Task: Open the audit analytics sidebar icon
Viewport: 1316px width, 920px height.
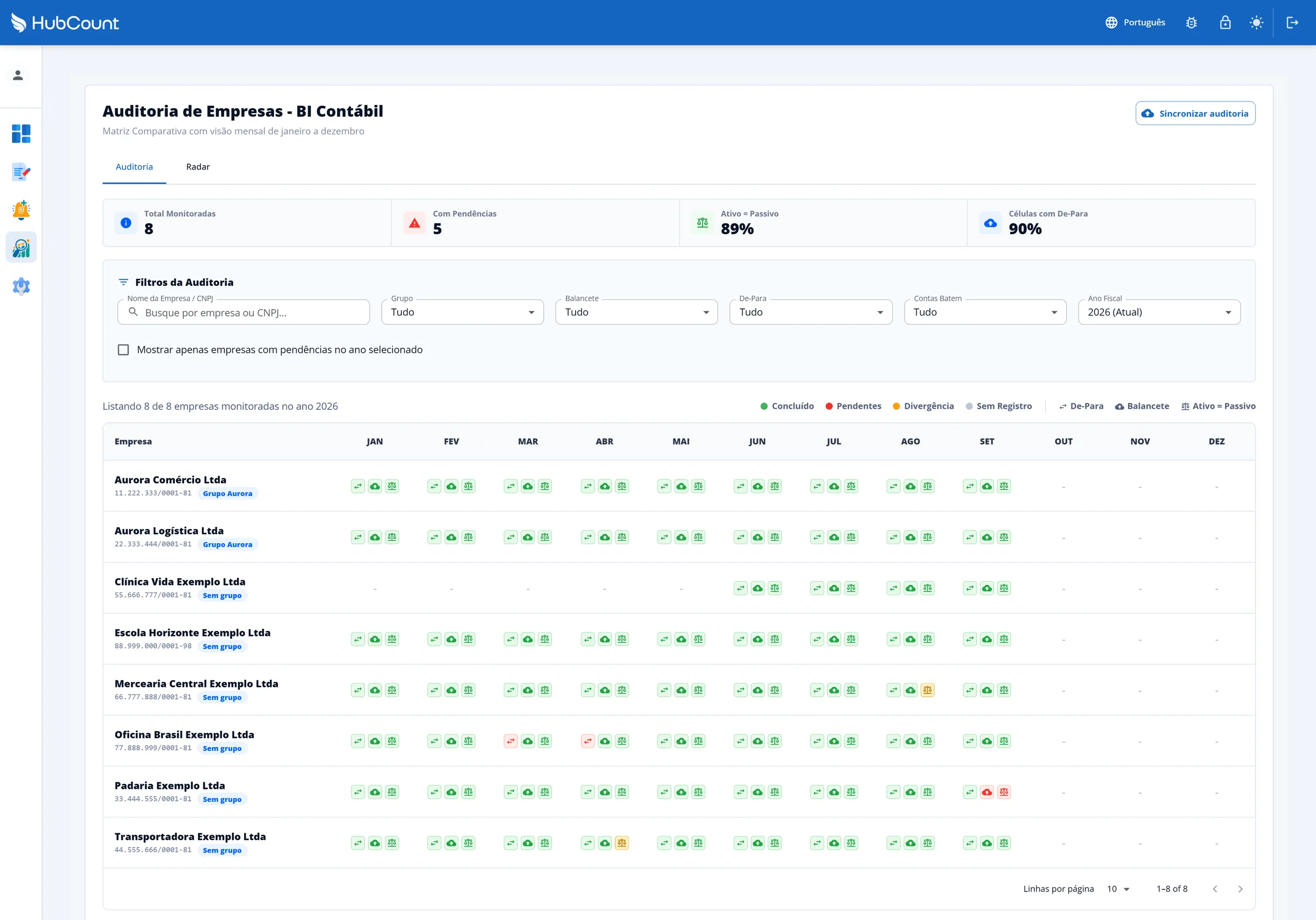Action: click(x=21, y=248)
